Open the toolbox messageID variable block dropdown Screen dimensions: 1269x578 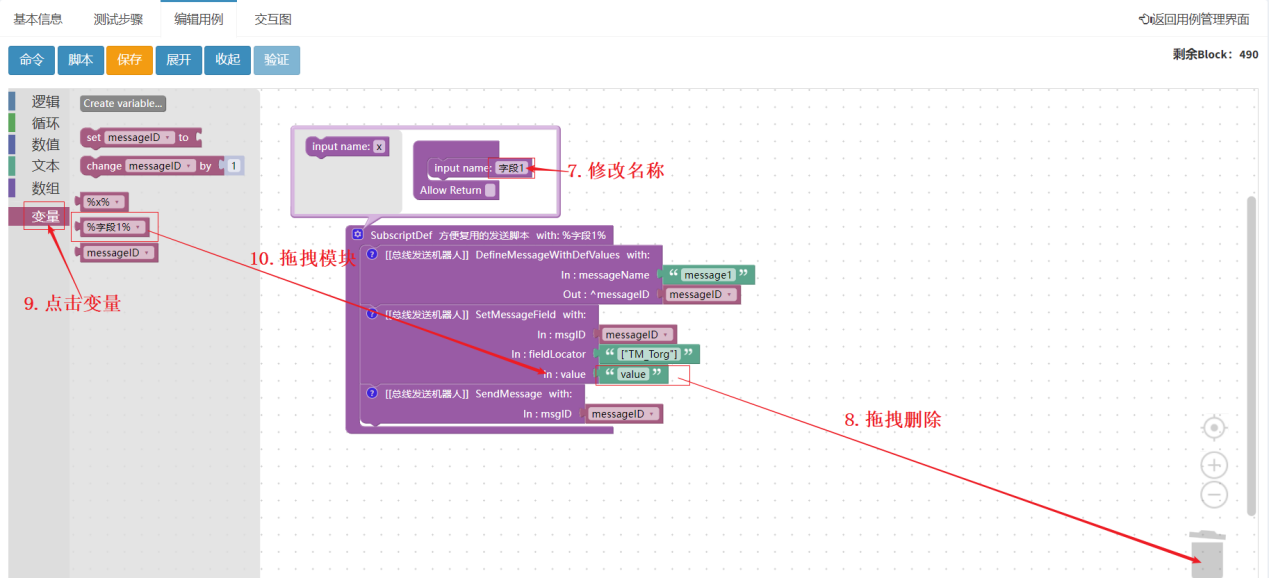click(x=119, y=253)
